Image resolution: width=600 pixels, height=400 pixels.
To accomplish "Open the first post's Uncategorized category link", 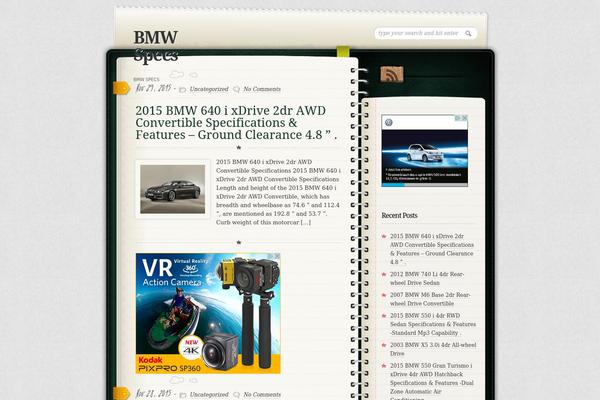I will point(209,89).
